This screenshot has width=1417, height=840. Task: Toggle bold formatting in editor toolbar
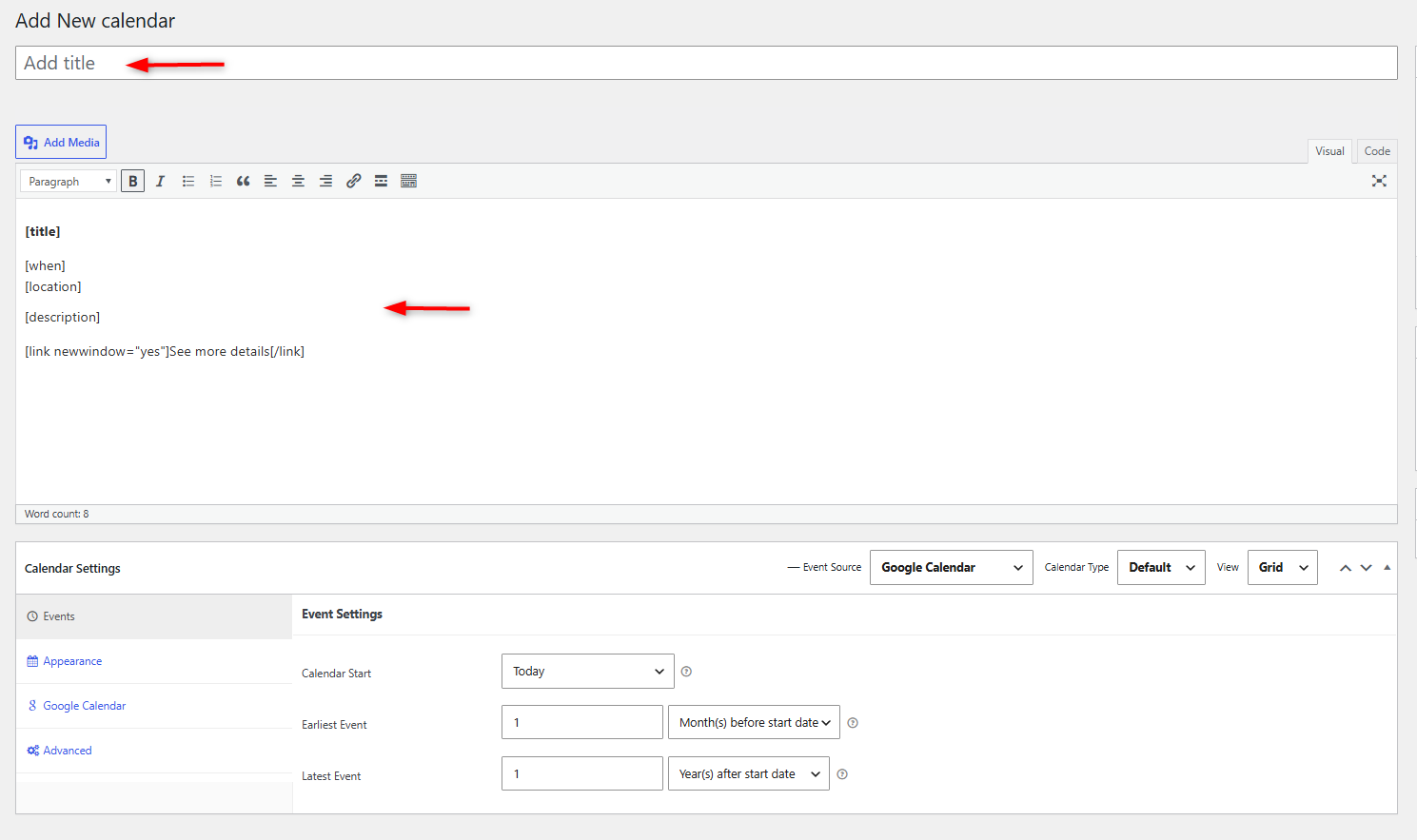(133, 181)
